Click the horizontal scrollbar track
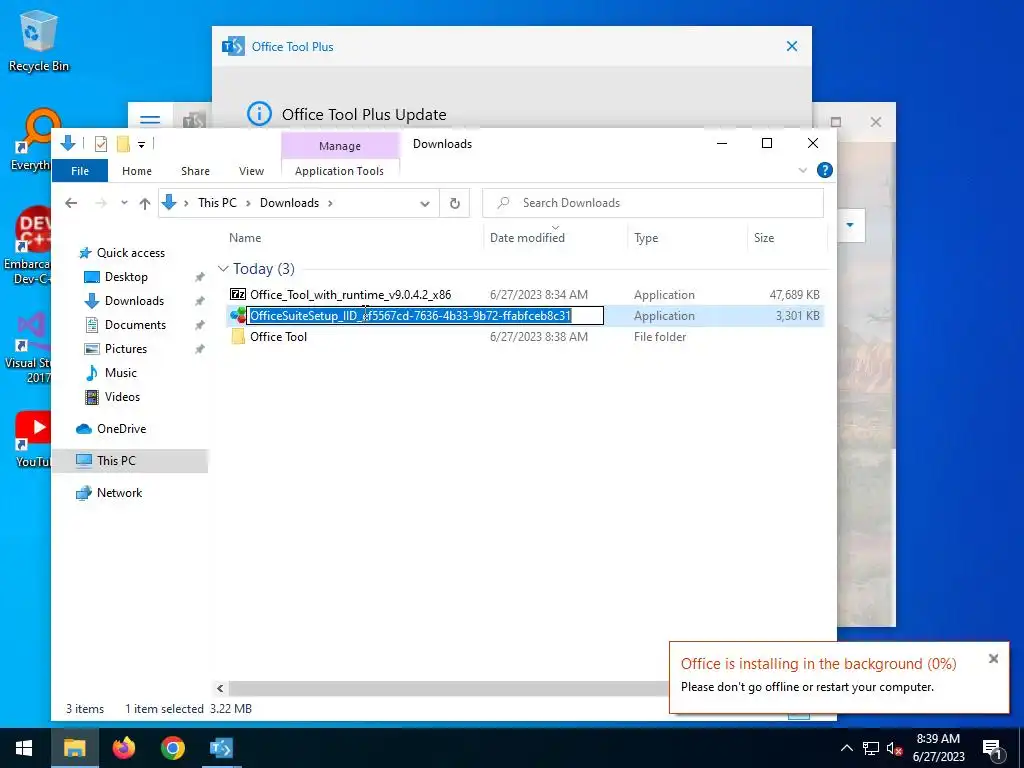Screen dimensions: 1024x768 pos(447,688)
